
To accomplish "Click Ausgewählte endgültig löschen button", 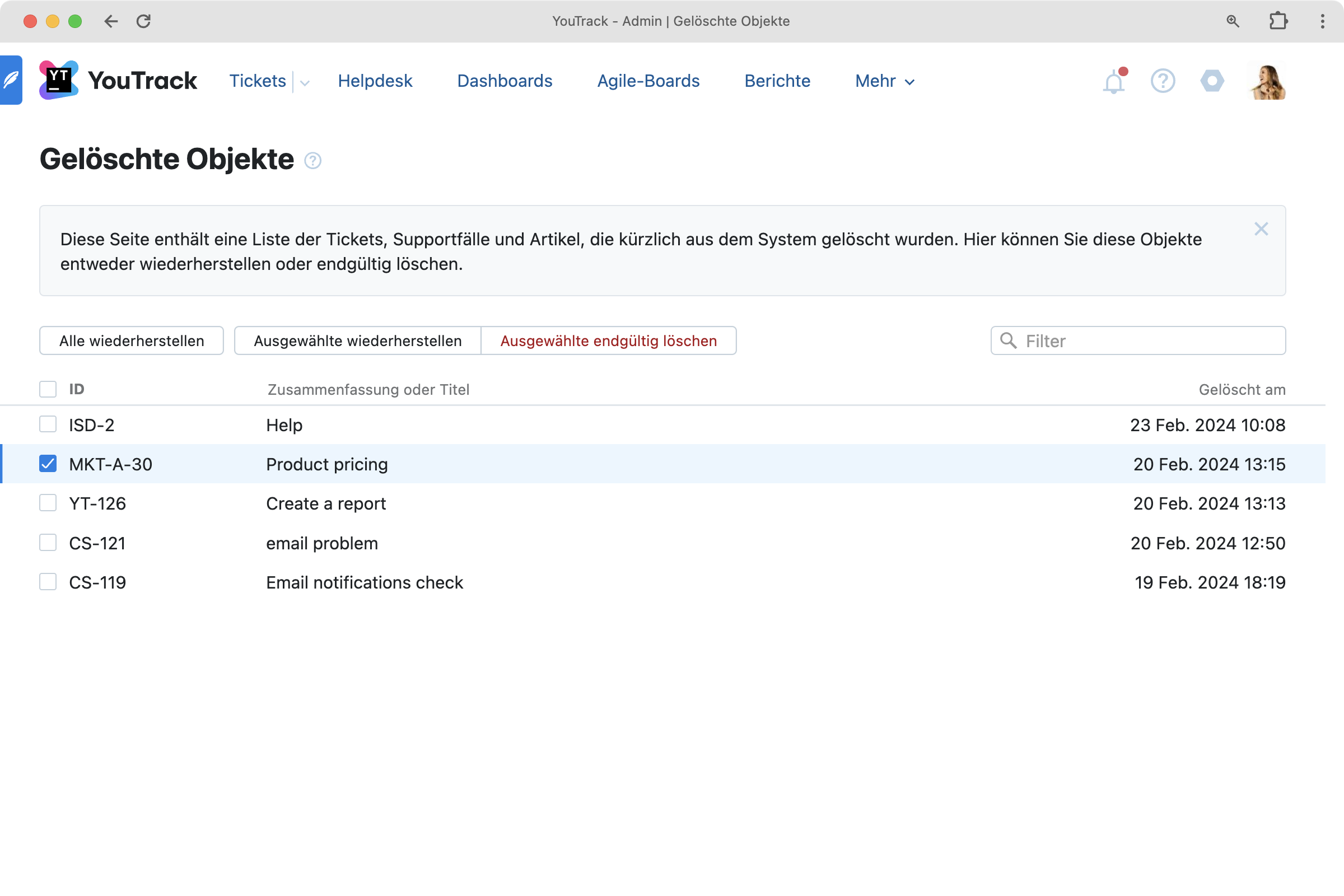I will tap(608, 340).
